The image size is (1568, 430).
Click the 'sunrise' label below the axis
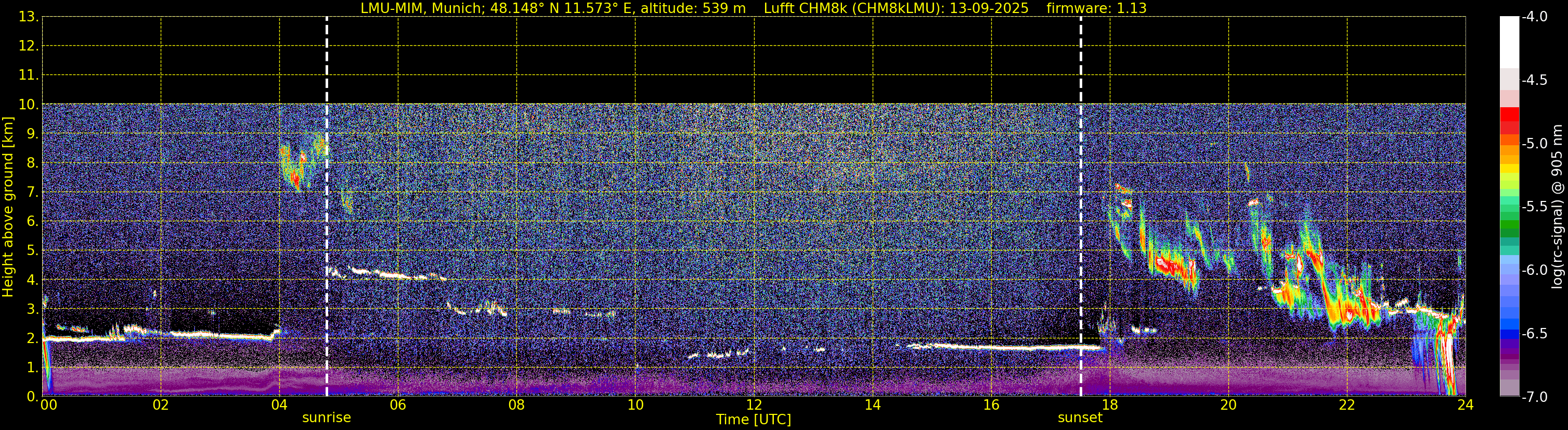(x=326, y=418)
